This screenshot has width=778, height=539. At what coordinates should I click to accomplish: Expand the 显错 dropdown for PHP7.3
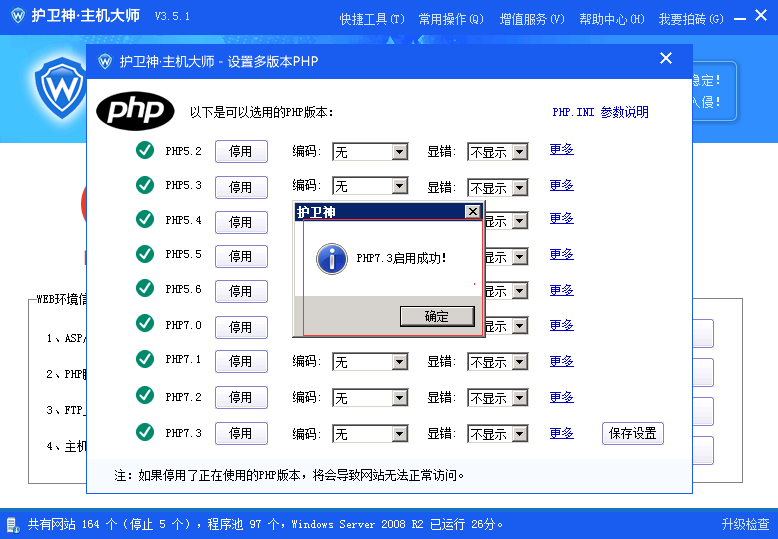click(x=519, y=434)
